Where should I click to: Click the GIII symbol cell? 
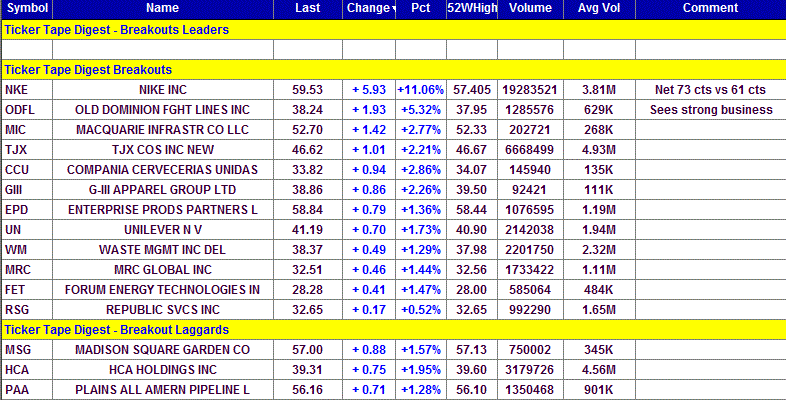(27, 190)
